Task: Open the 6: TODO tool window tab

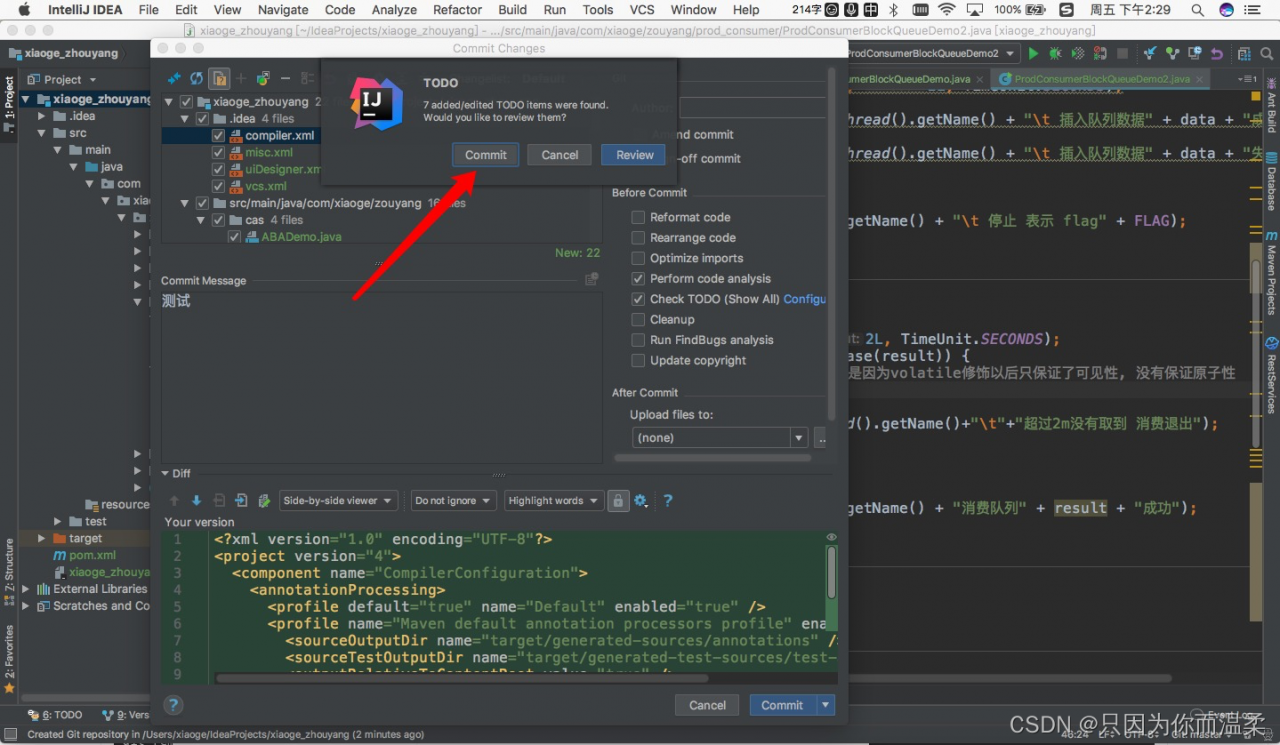Action: [x=56, y=715]
